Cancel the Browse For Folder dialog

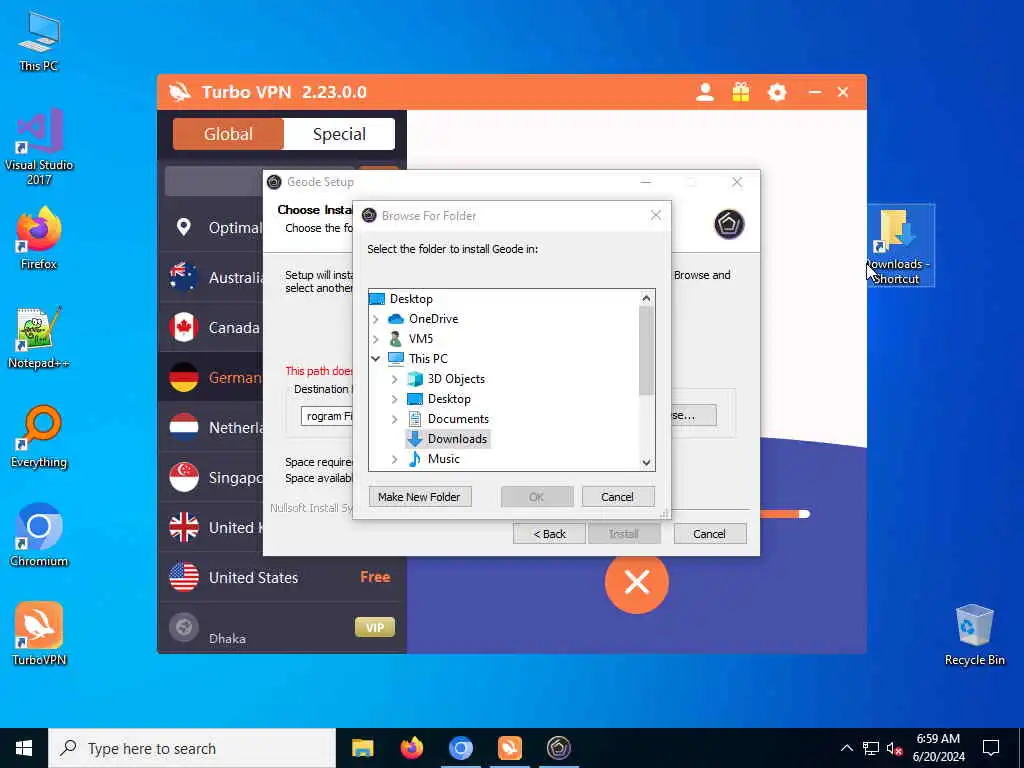click(617, 497)
